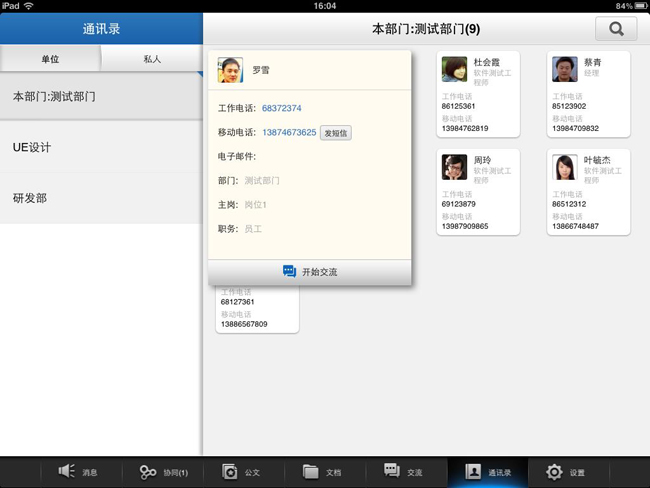The image size is (650, 488).
Task: Open the 交流 chat tab
Action: click(x=403, y=472)
